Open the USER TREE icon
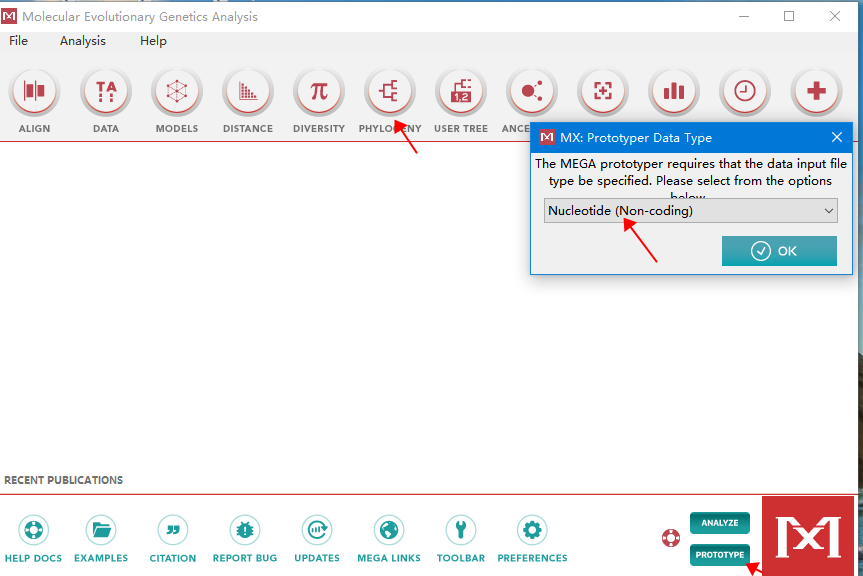Image resolution: width=863 pixels, height=576 pixels. 461,92
